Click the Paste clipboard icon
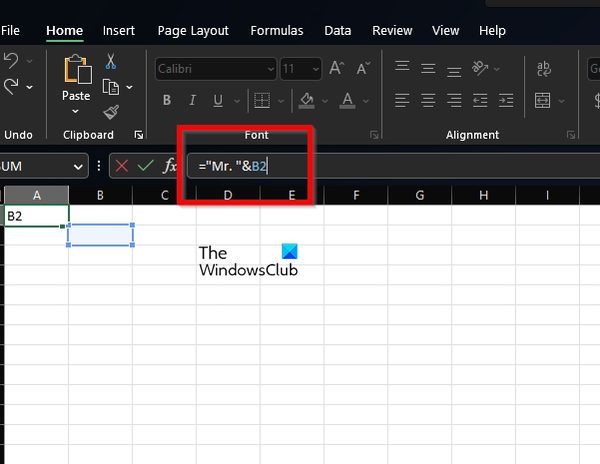The image size is (600, 464). [x=78, y=69]
